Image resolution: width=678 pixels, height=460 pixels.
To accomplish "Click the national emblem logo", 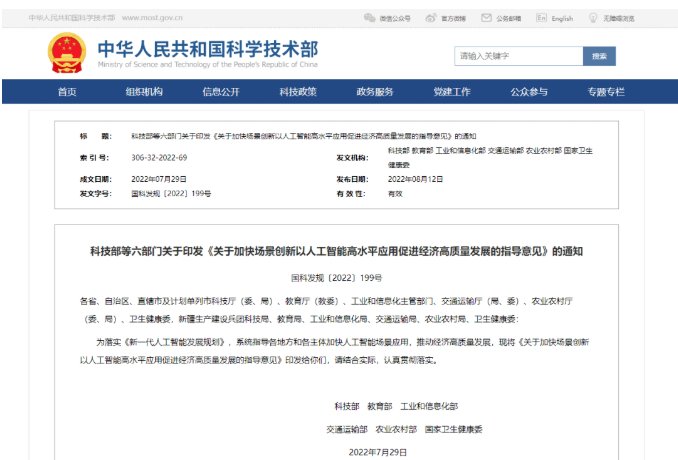I will coord(68,54).
